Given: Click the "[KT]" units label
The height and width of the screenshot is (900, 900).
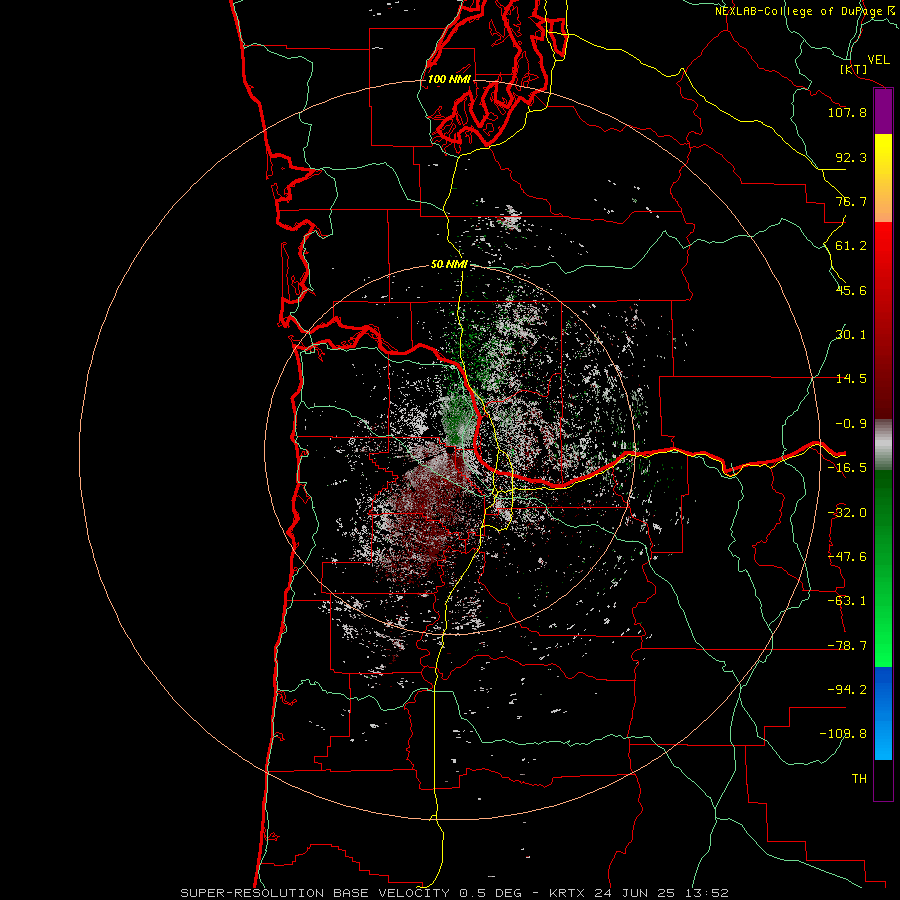Looking at the screenshot, I should [x=854, y=70].
